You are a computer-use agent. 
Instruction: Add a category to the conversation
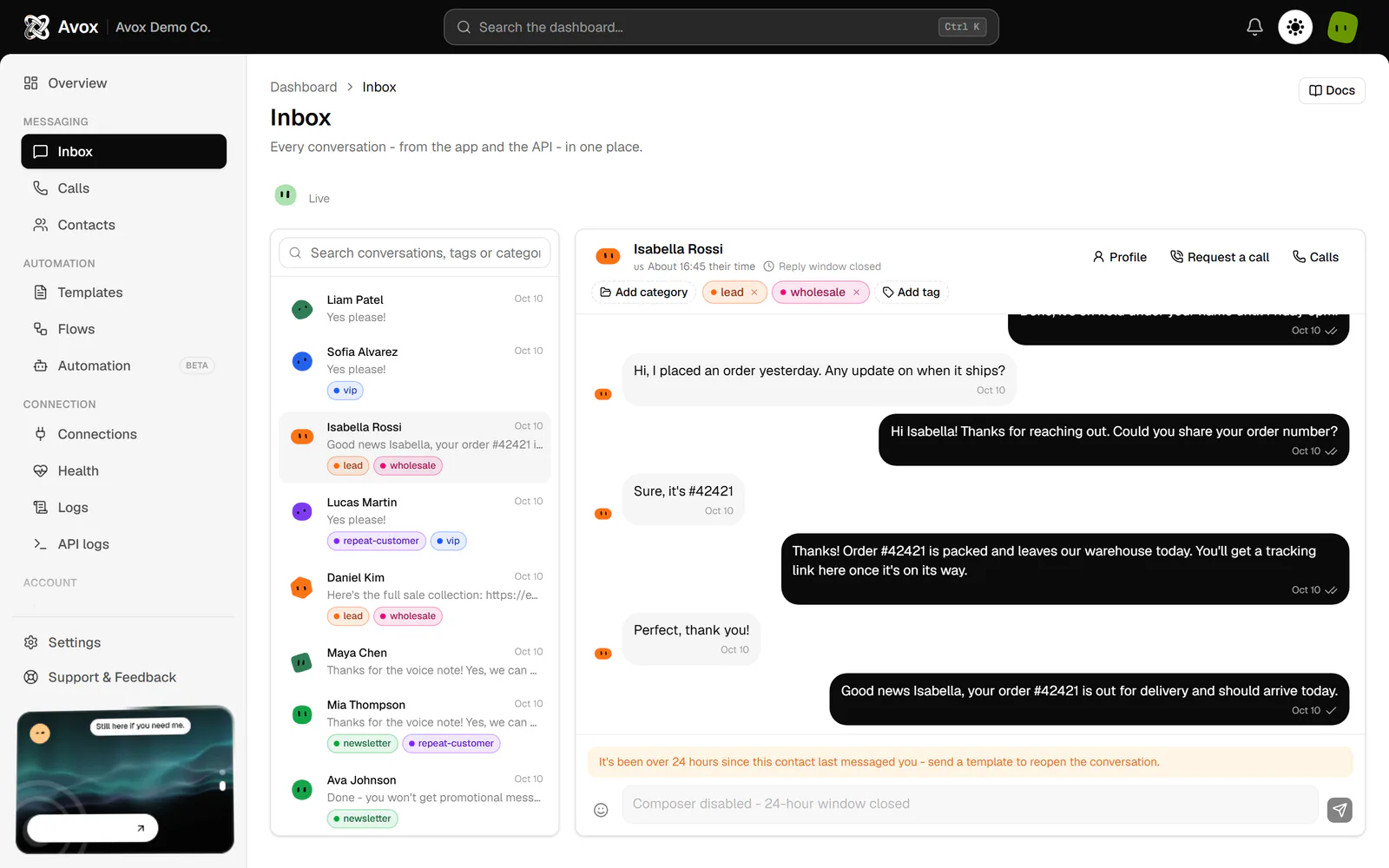644,293
